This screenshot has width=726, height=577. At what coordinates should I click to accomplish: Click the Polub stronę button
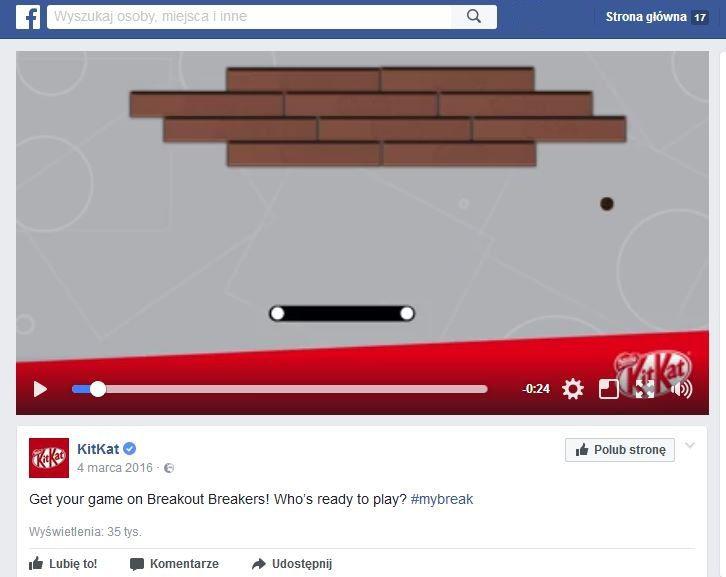tap(620, 450)
